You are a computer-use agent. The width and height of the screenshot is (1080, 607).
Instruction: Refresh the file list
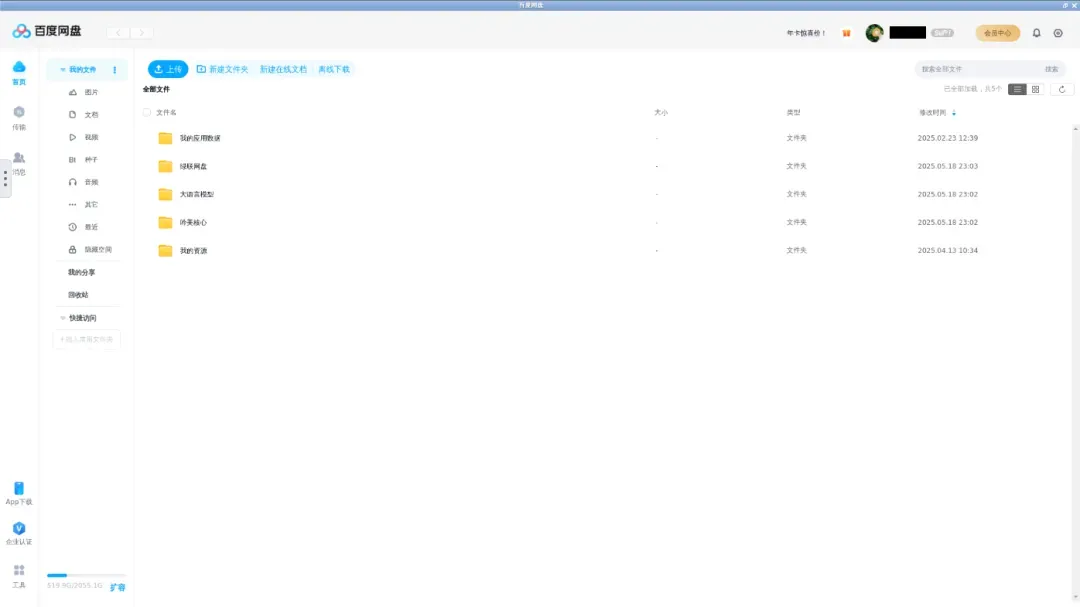click(x=1062, y=90)
